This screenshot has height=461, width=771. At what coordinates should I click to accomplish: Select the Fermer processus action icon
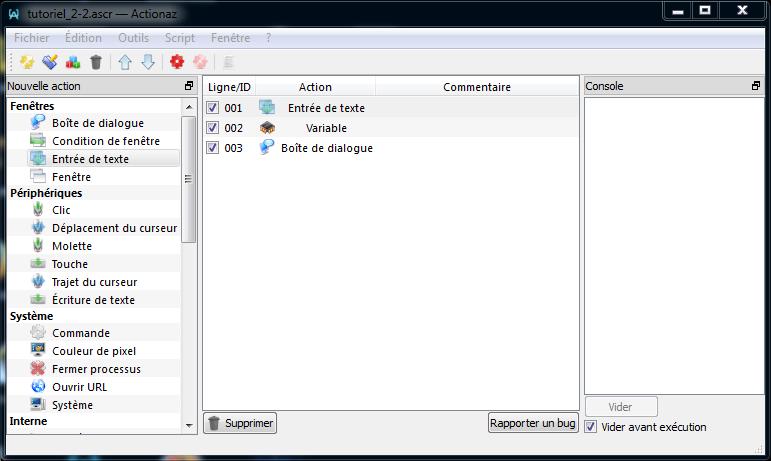(38, 369)
